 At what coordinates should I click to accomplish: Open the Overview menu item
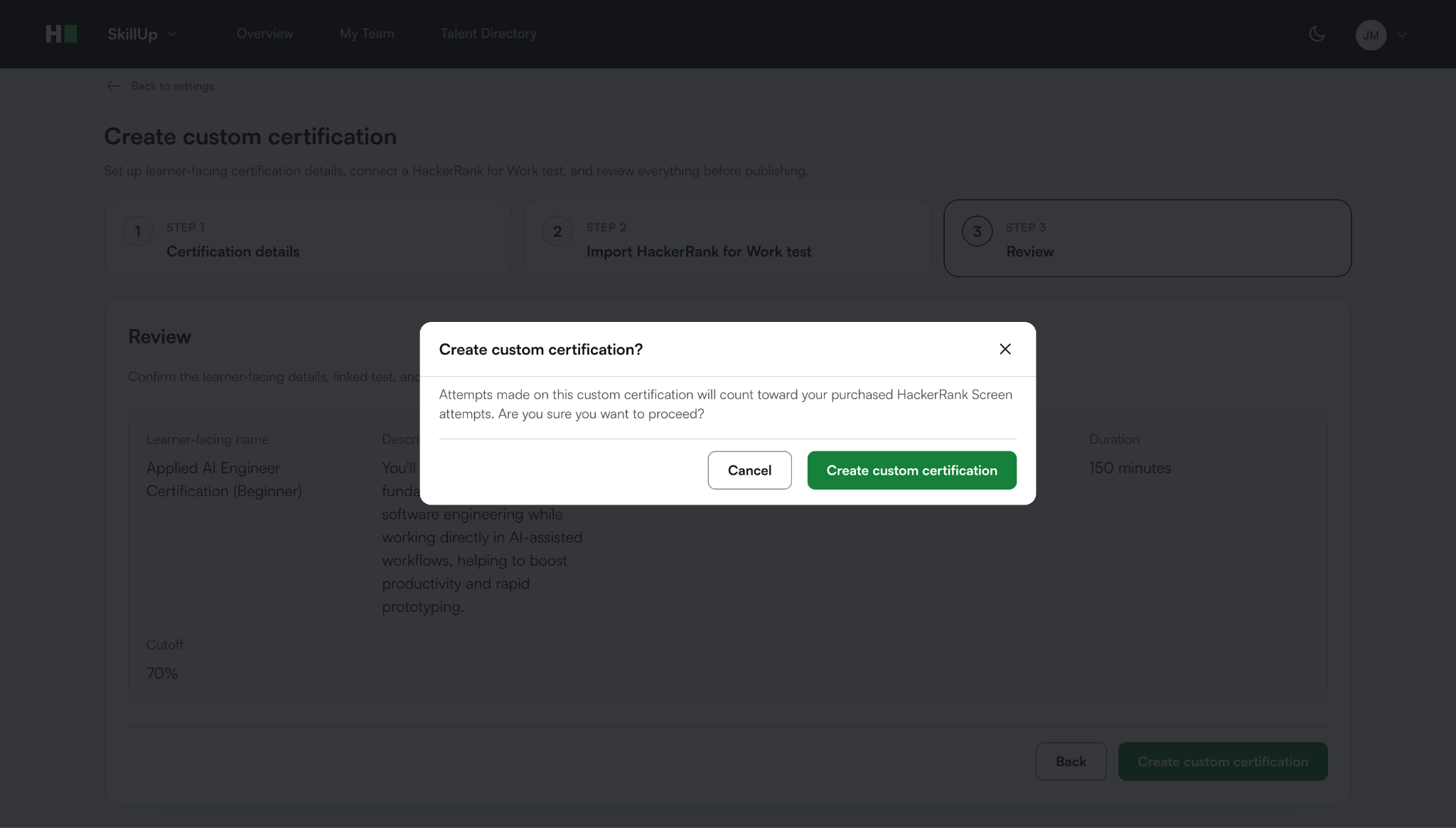point(264,33)
